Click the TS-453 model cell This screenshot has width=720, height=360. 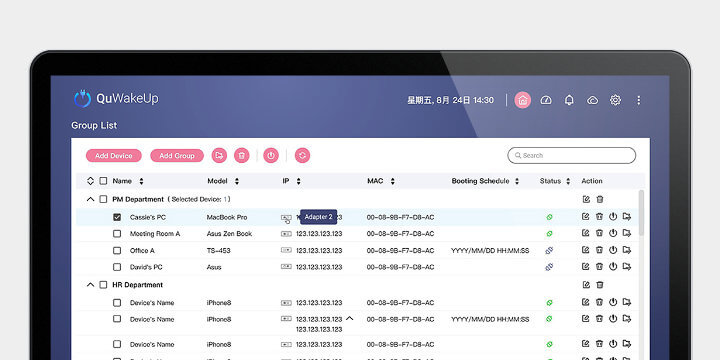click(219, 250)
